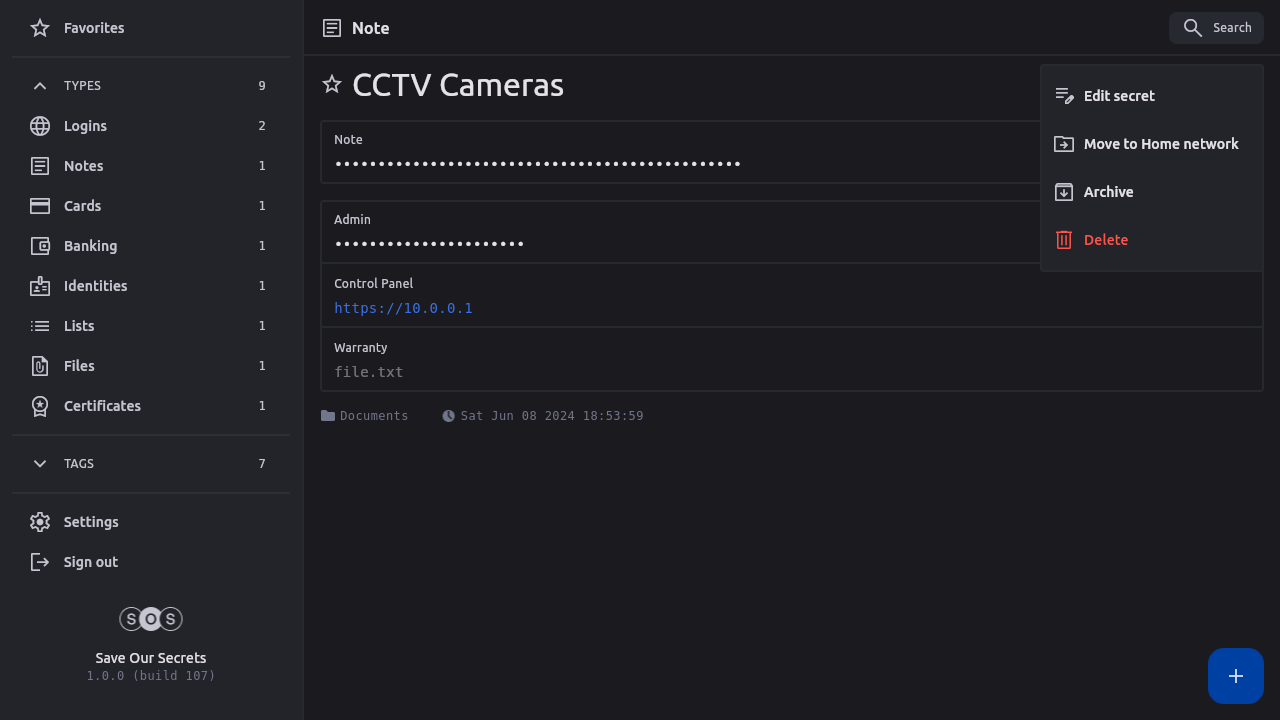Choose Edit secret from the menu

click(x=1118, y=96)
